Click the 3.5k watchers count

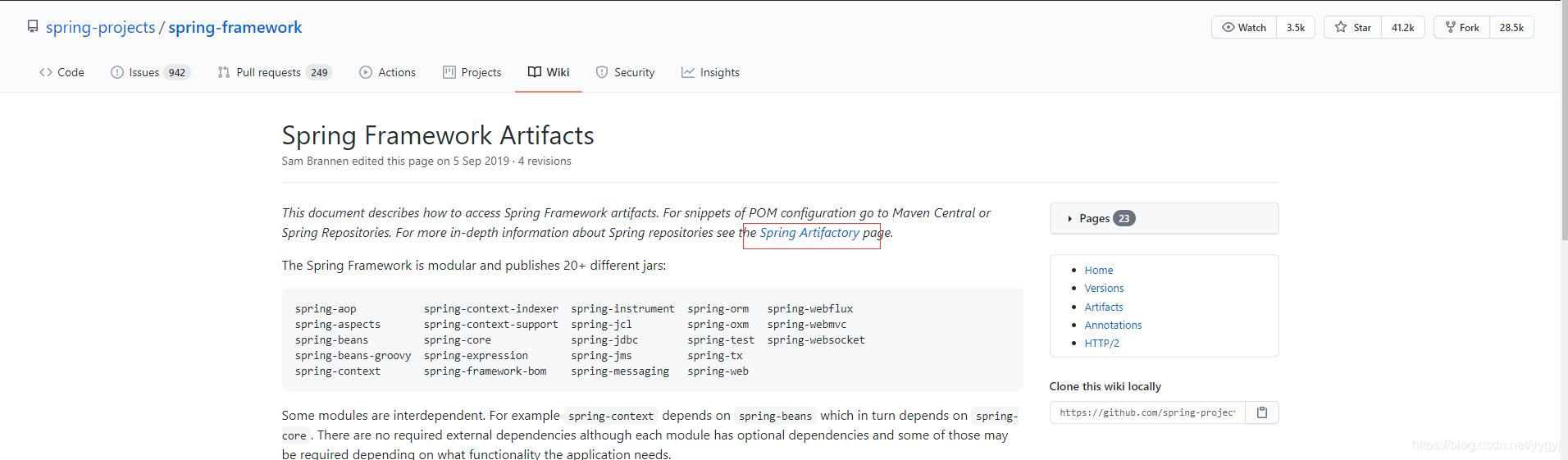[x=1296, y=27]
